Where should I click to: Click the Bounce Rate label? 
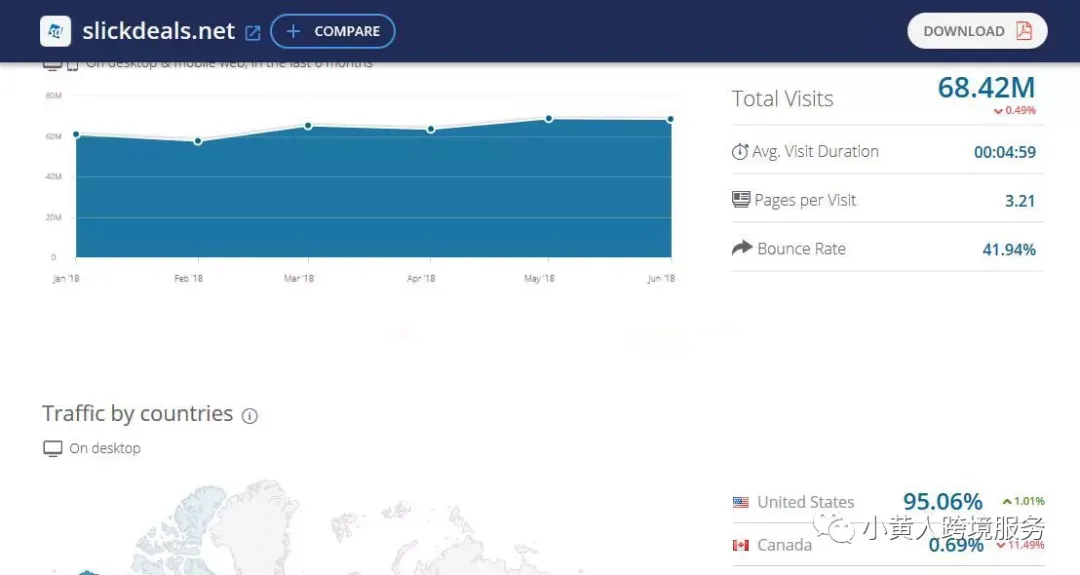(801, 249)
